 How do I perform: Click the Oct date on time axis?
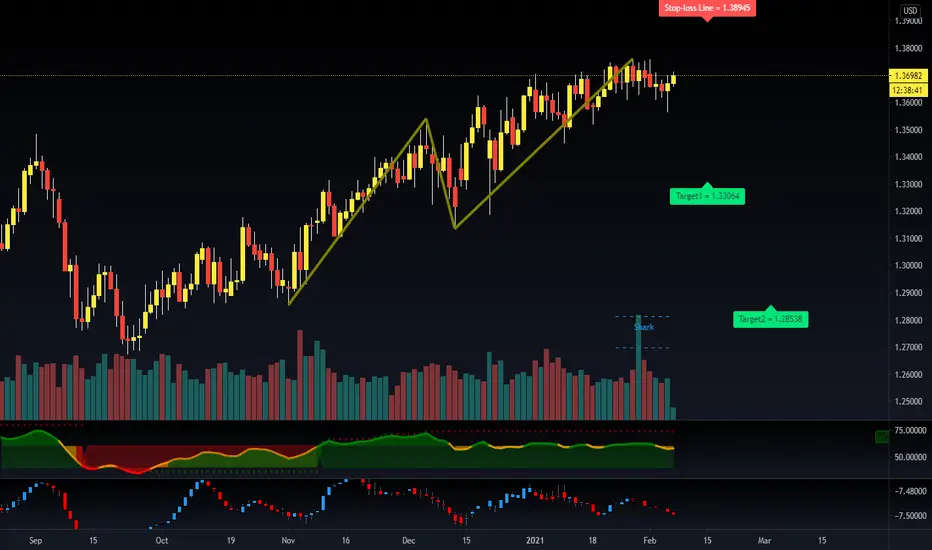point(162,540)
